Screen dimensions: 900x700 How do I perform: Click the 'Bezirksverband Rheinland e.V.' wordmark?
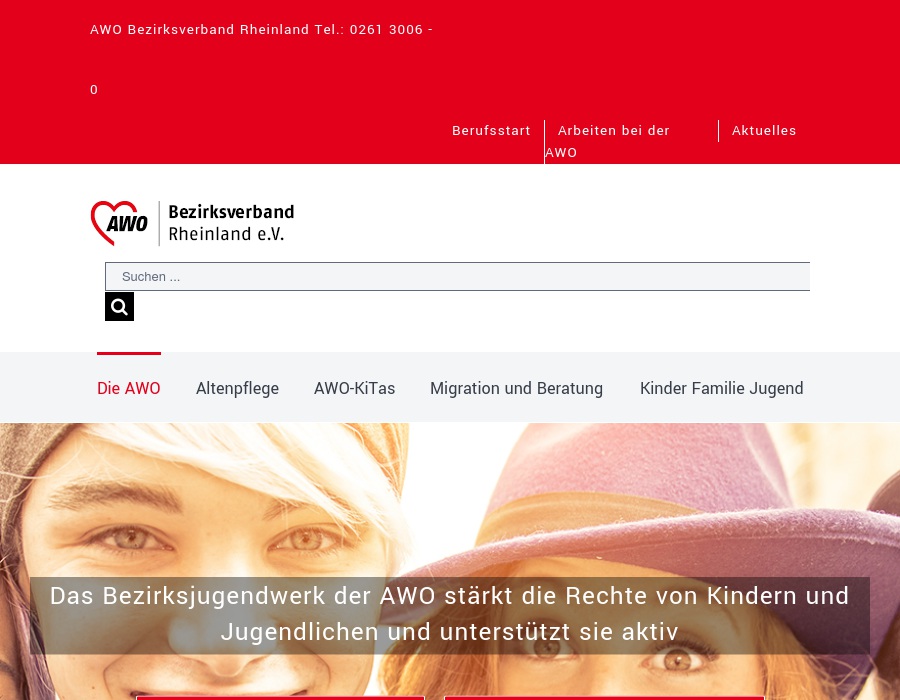click(230, 222)
